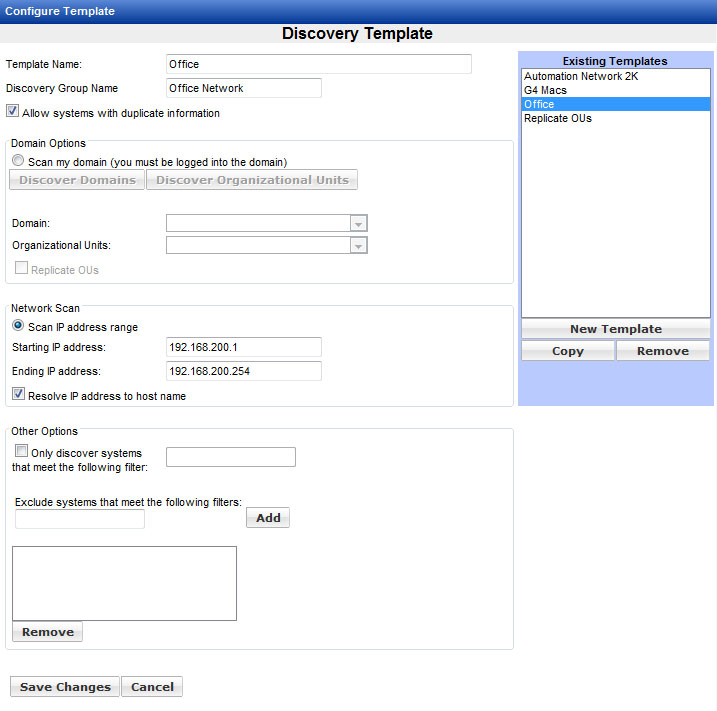Select Scan my domain radio button
717x711 pixels.
(x=18, y=161)
